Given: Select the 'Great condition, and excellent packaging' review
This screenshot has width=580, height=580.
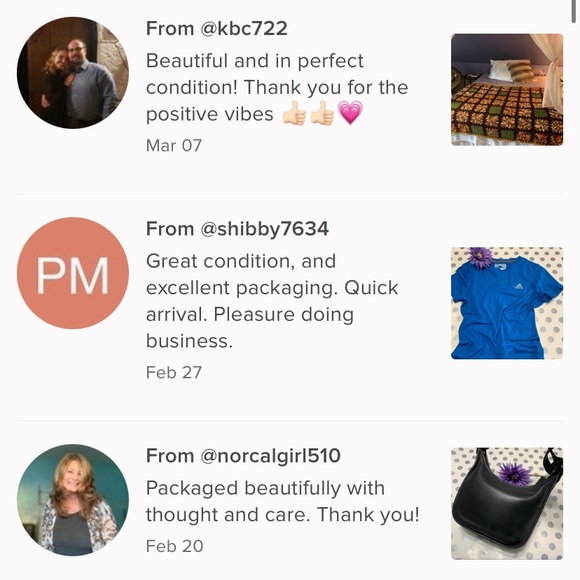Looking at the screenshot, I should 272,301.
